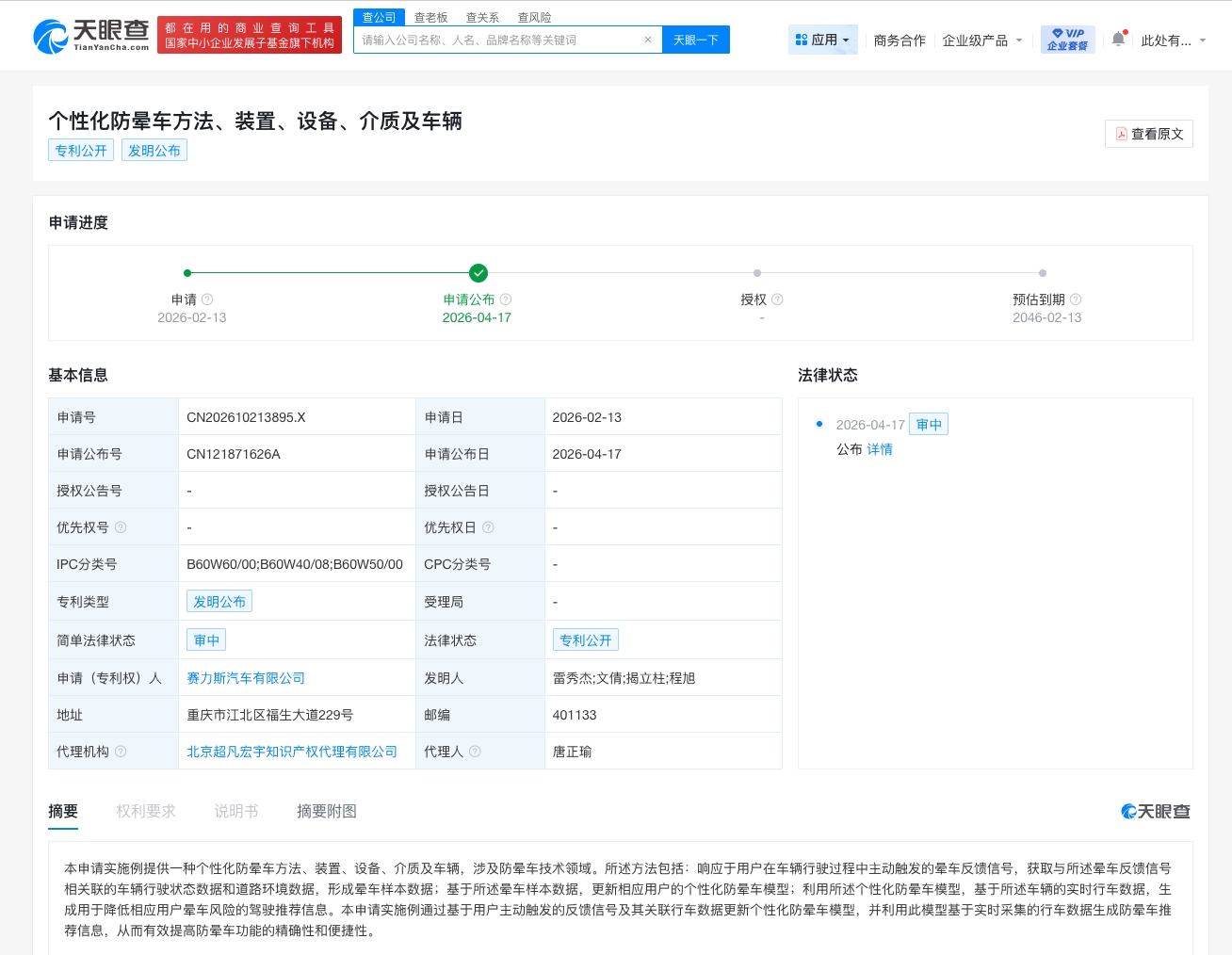Image resolution: width=1232 pixels, height=955 pixels.
Task: Click the clear (×) icon in search box
Action: pyautogui.click(x=647, y=40)
